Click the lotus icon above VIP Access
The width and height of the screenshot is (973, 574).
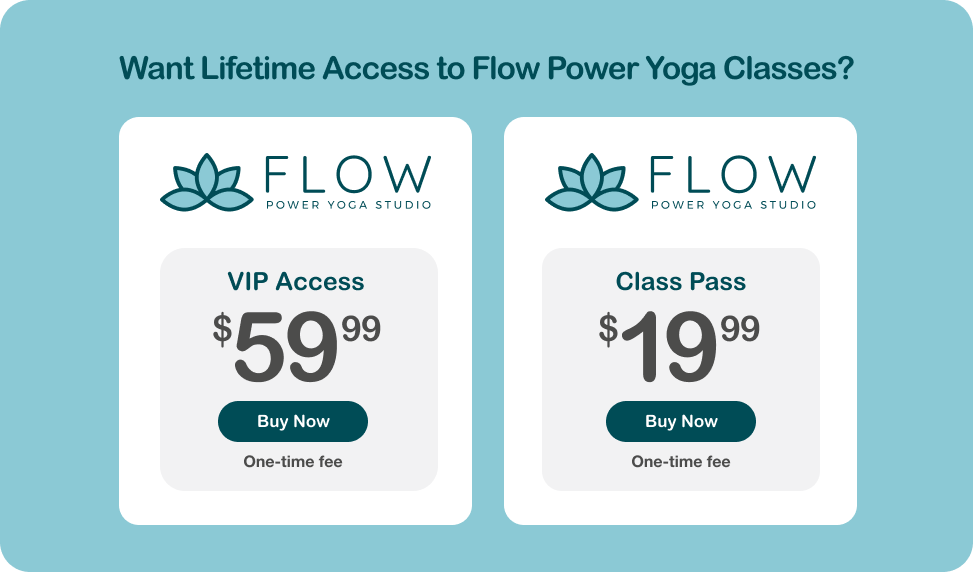[207, 183]
